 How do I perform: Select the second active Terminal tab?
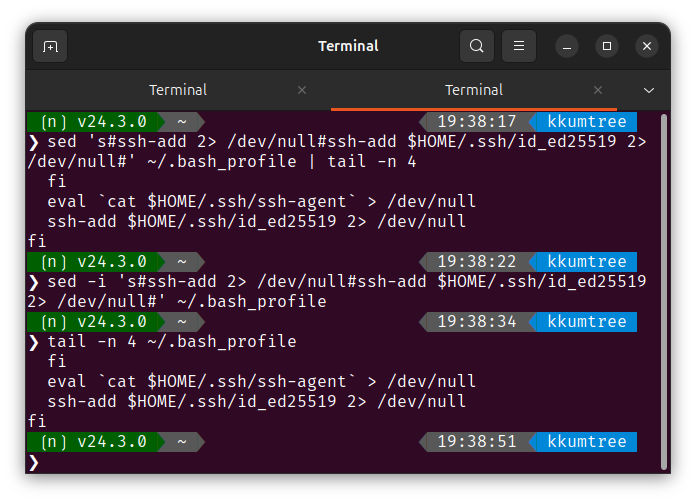click(x=474, y=90)
